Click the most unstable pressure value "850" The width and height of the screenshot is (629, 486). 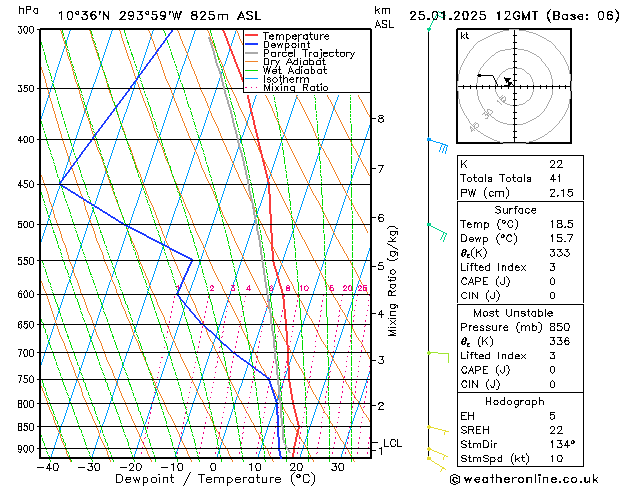tap(560, 327)
